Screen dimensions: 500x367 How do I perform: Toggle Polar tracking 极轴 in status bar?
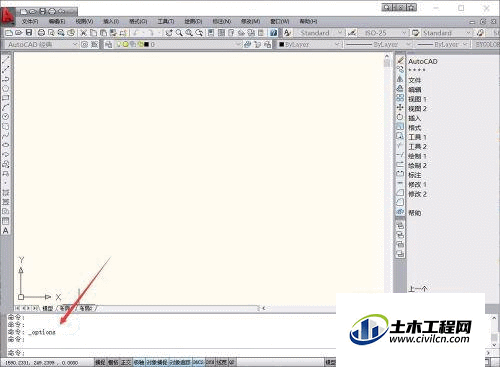click(x=139, y=362)
